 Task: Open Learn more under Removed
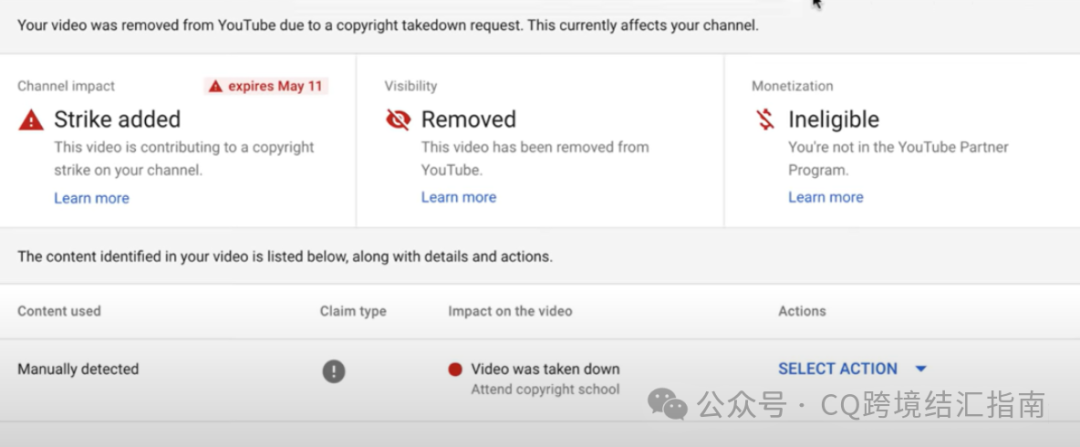(x=459, y=198)
